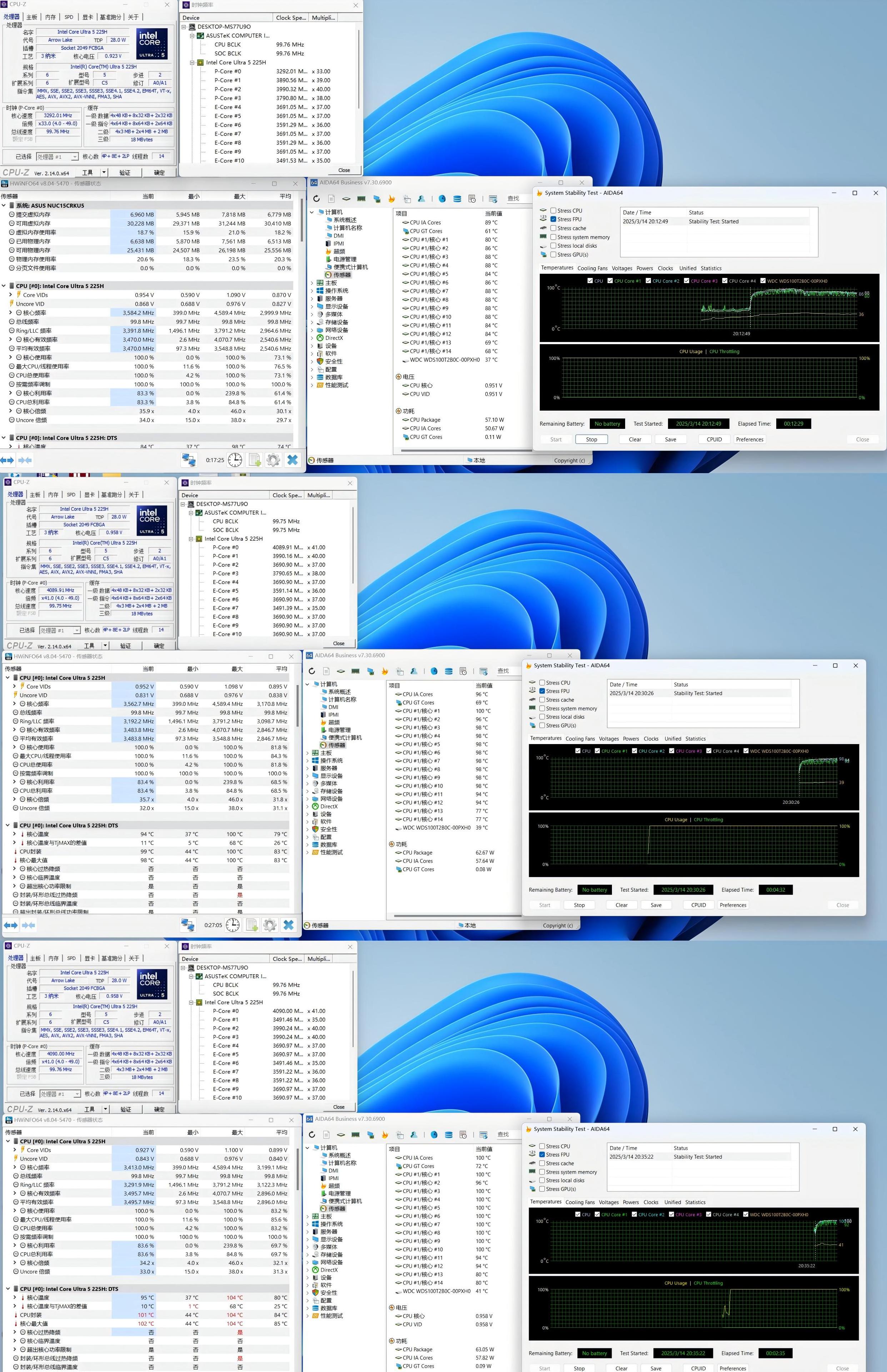
Task: Click vertical scrollbar in top 时钟频率 window
Action: (x=358, y=69)
